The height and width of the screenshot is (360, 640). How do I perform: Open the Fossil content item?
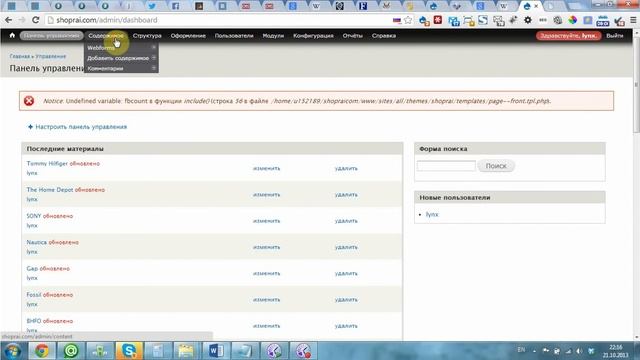point(34,295)
